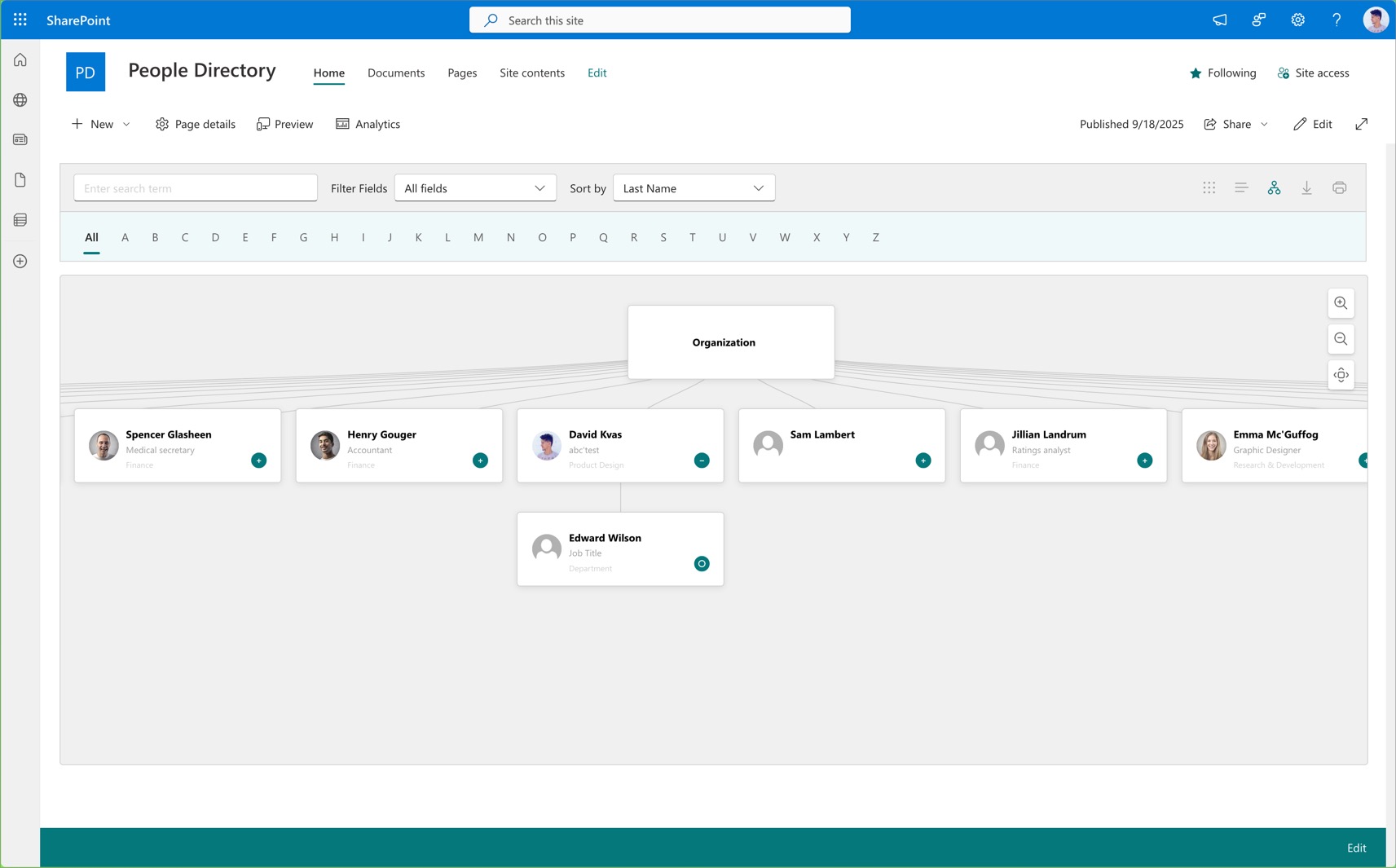Image resolution: width=1396 pixels, height=868 pixels.
Task: Recenter the org chart view
Action: 1341,375
